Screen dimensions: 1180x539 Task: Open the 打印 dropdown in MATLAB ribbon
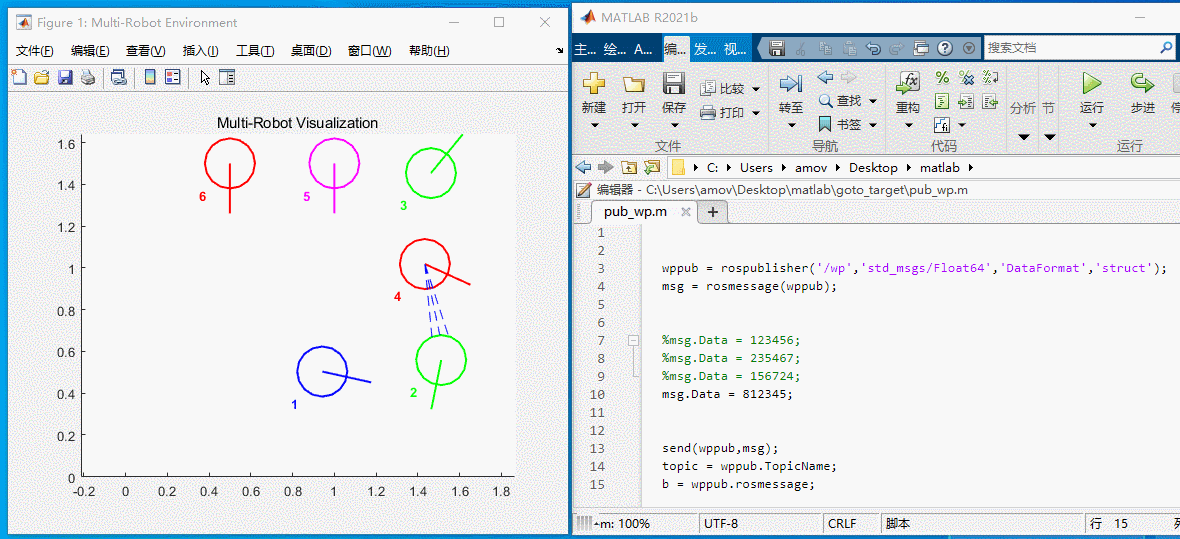[756, 113]
